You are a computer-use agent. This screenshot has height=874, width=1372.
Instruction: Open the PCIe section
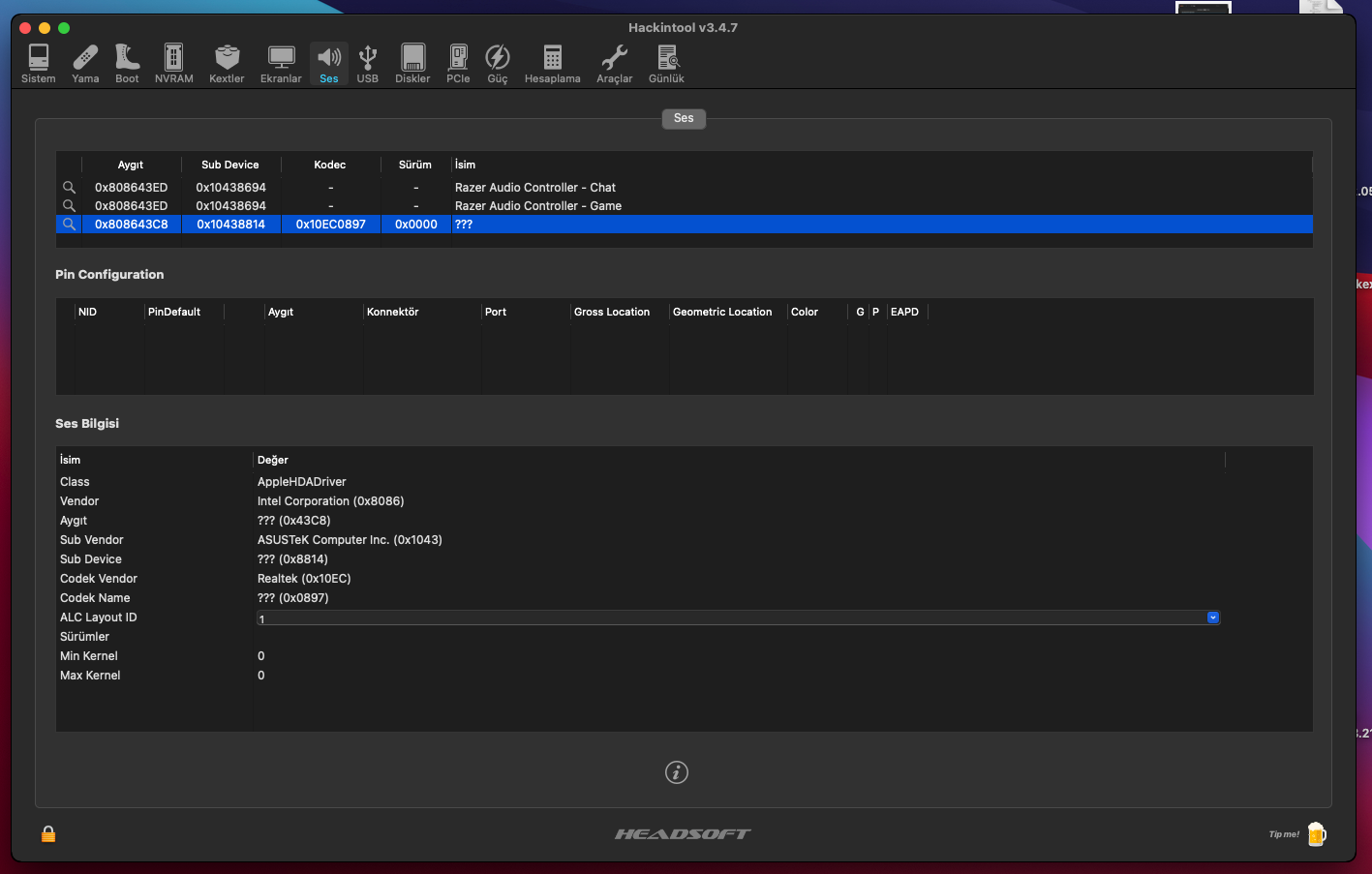(x=458, y=64)
